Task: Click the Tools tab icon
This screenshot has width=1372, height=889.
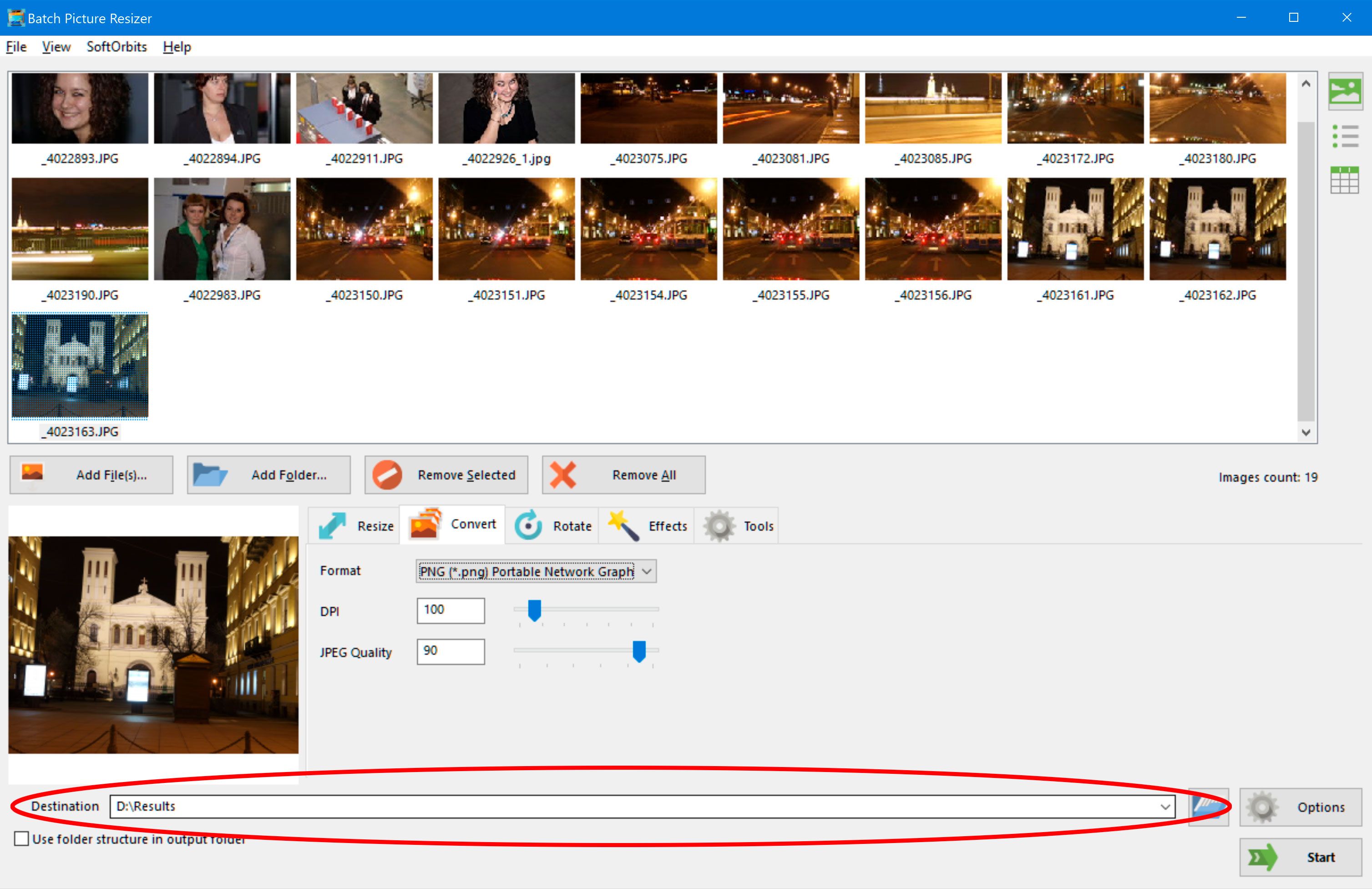Action: click(x=719, y=524)
